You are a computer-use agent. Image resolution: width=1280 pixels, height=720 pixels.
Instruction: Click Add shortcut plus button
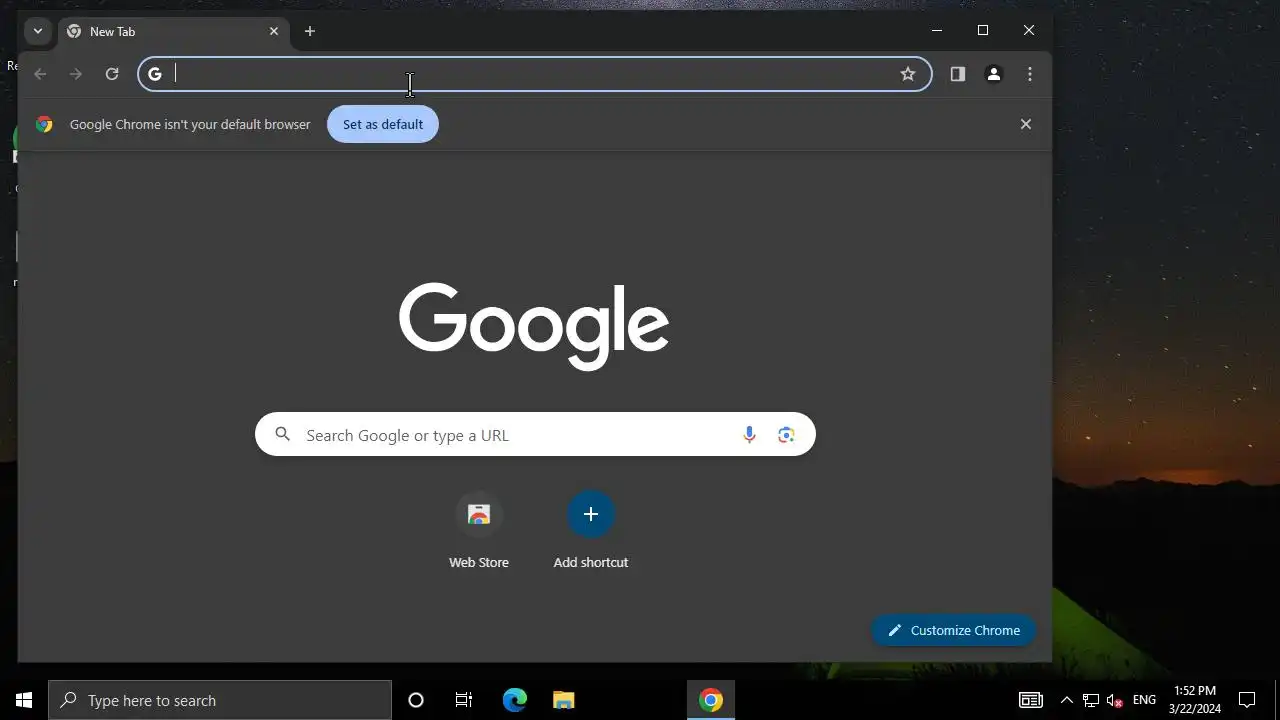[x=591, y=514]
